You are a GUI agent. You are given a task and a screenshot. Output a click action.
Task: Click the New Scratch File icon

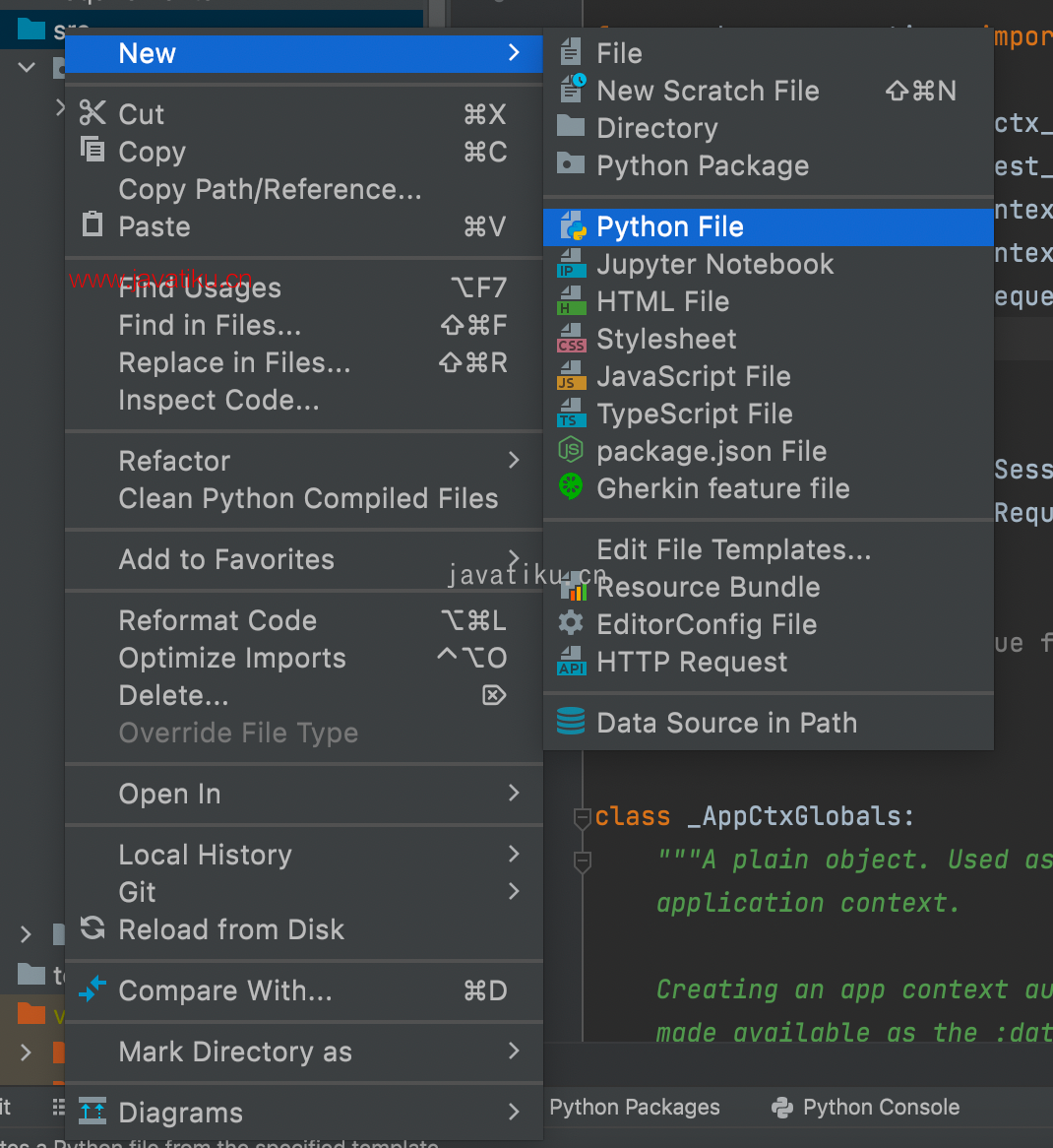click(572, 89)
